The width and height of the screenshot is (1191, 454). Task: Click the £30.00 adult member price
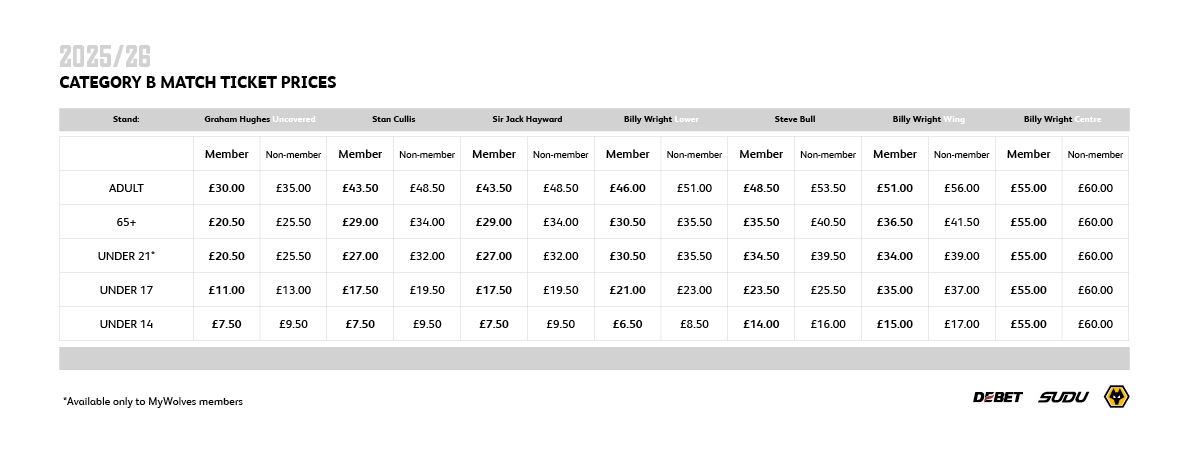pos(226,188)
